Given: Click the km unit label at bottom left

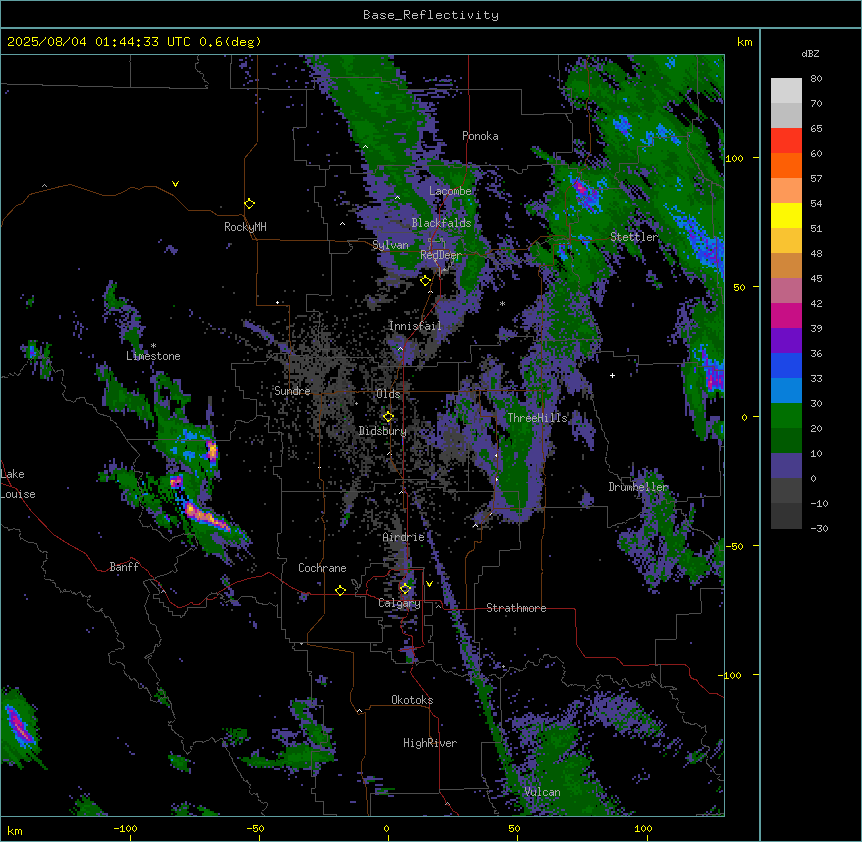Looking at the screenshot, I should click(x=15, y=830).
